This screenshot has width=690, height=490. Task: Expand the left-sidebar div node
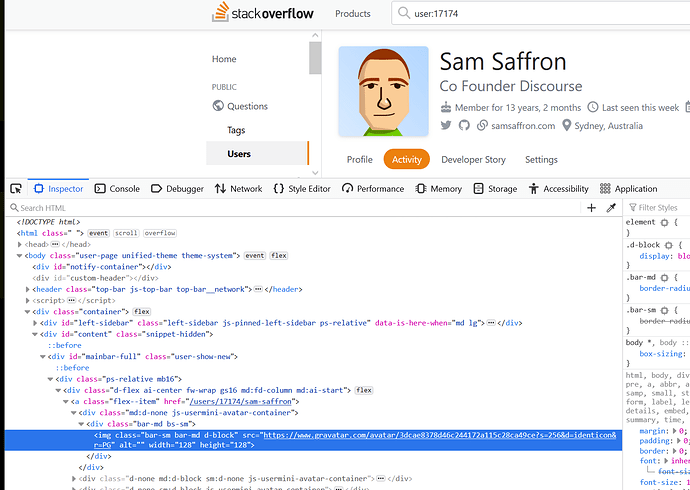pyautogui.click(x=36, y=323)
